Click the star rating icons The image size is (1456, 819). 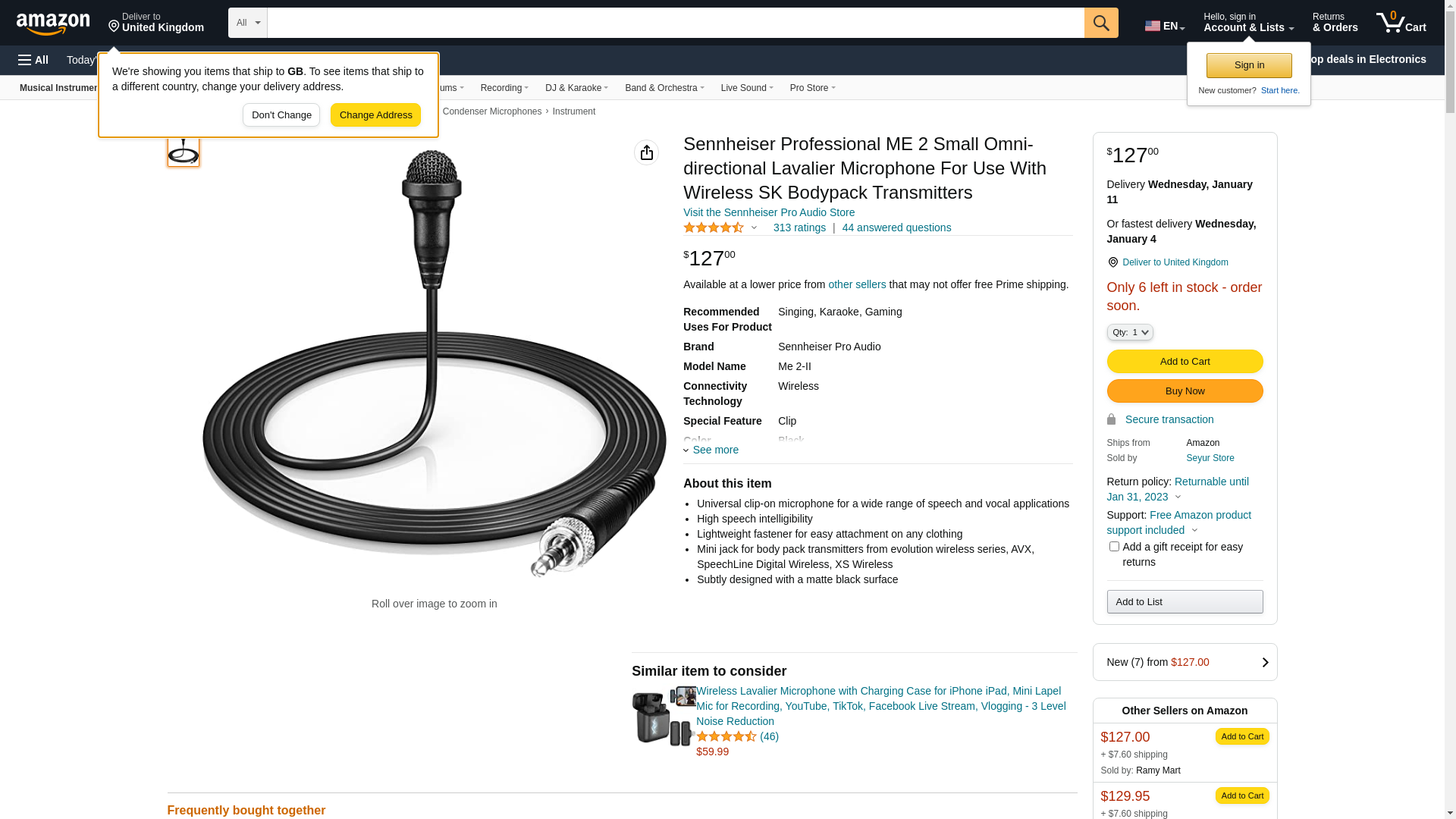pos(714,227)
